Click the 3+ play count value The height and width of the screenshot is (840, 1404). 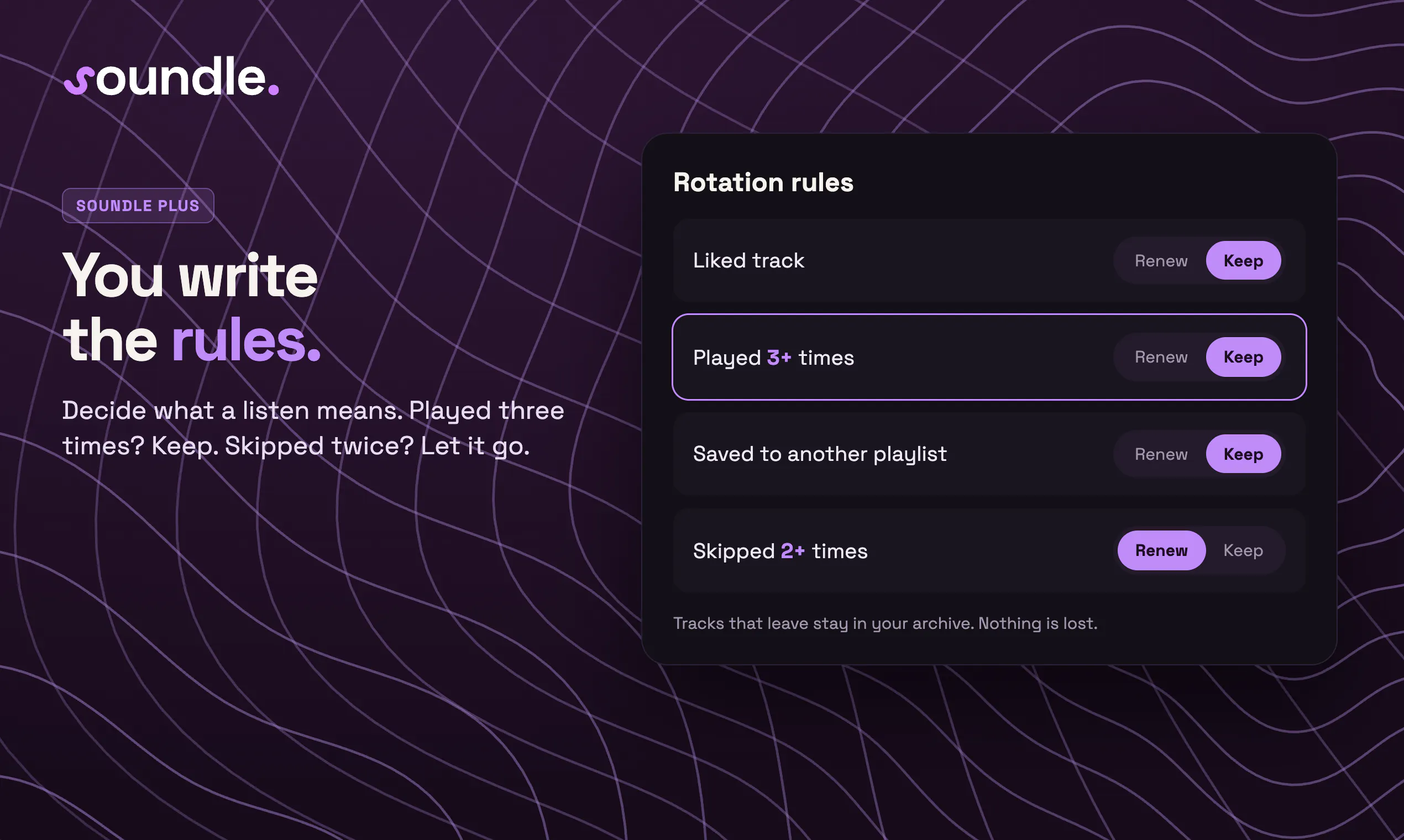779,358
